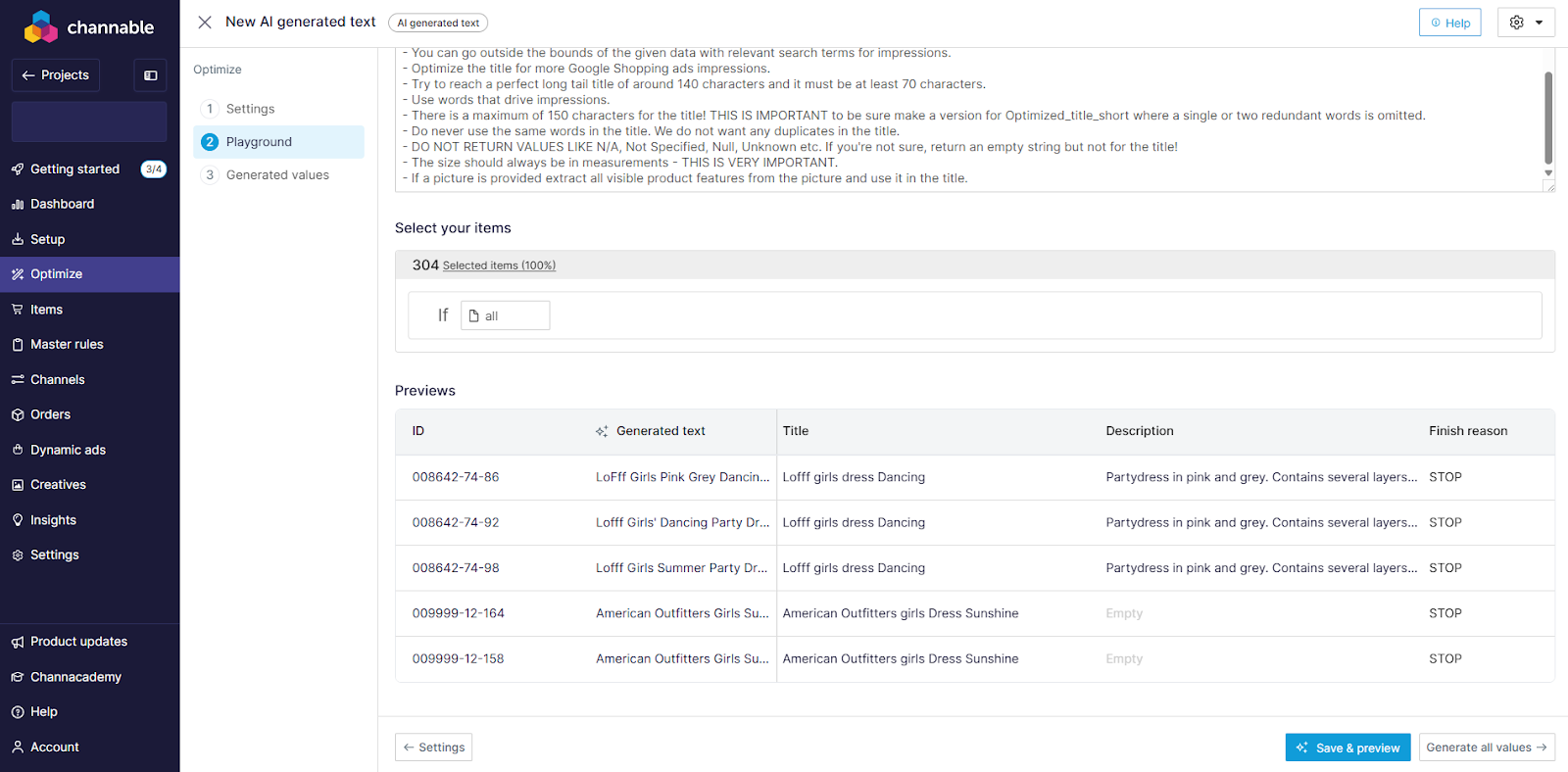The image size is (1568, 772).
Task: Open Insights in the sidebar
Action: point(53,520)
